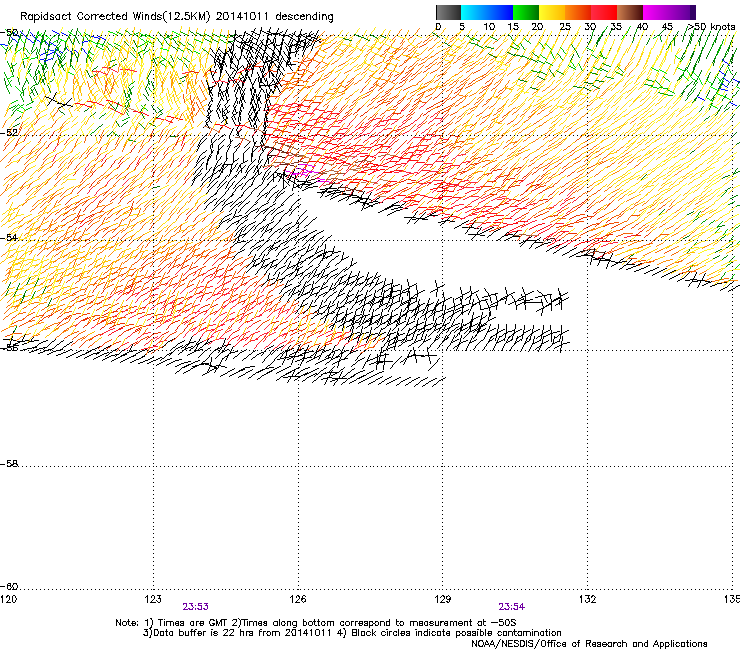The image size is (740, 650).
Task: Select the red 30-35 knots legend color
Action: [604, 12]
